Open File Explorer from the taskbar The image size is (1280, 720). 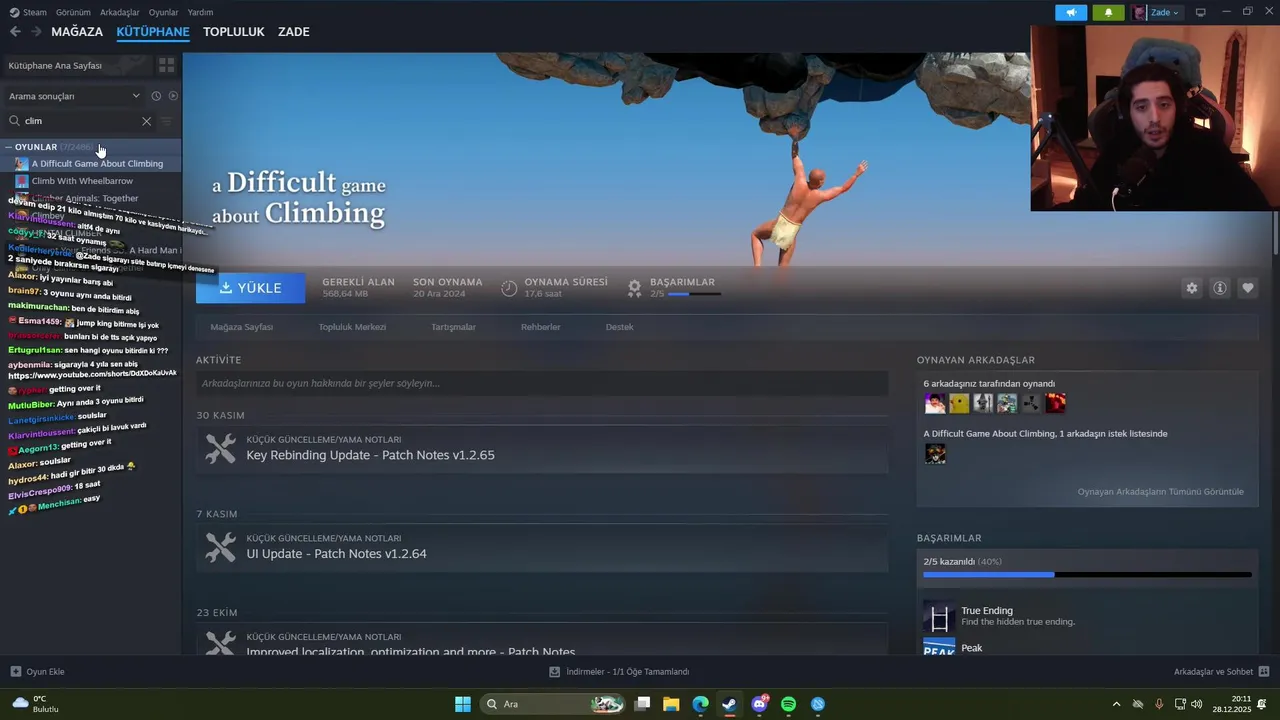[x=671, y=704]
